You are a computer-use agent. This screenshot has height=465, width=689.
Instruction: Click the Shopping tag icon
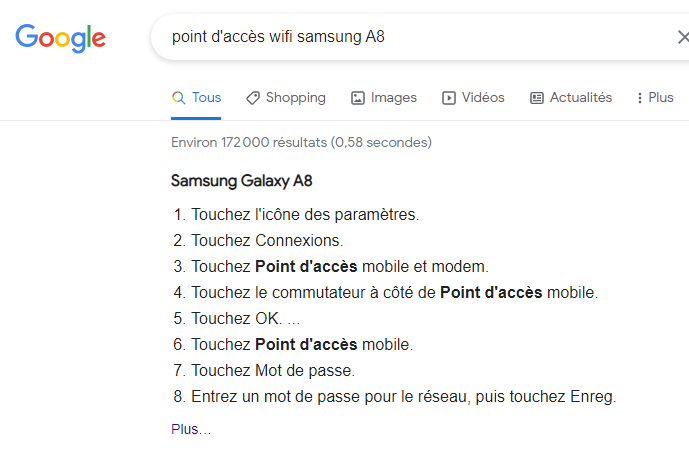pyautogui.click(x=253, y=98)
